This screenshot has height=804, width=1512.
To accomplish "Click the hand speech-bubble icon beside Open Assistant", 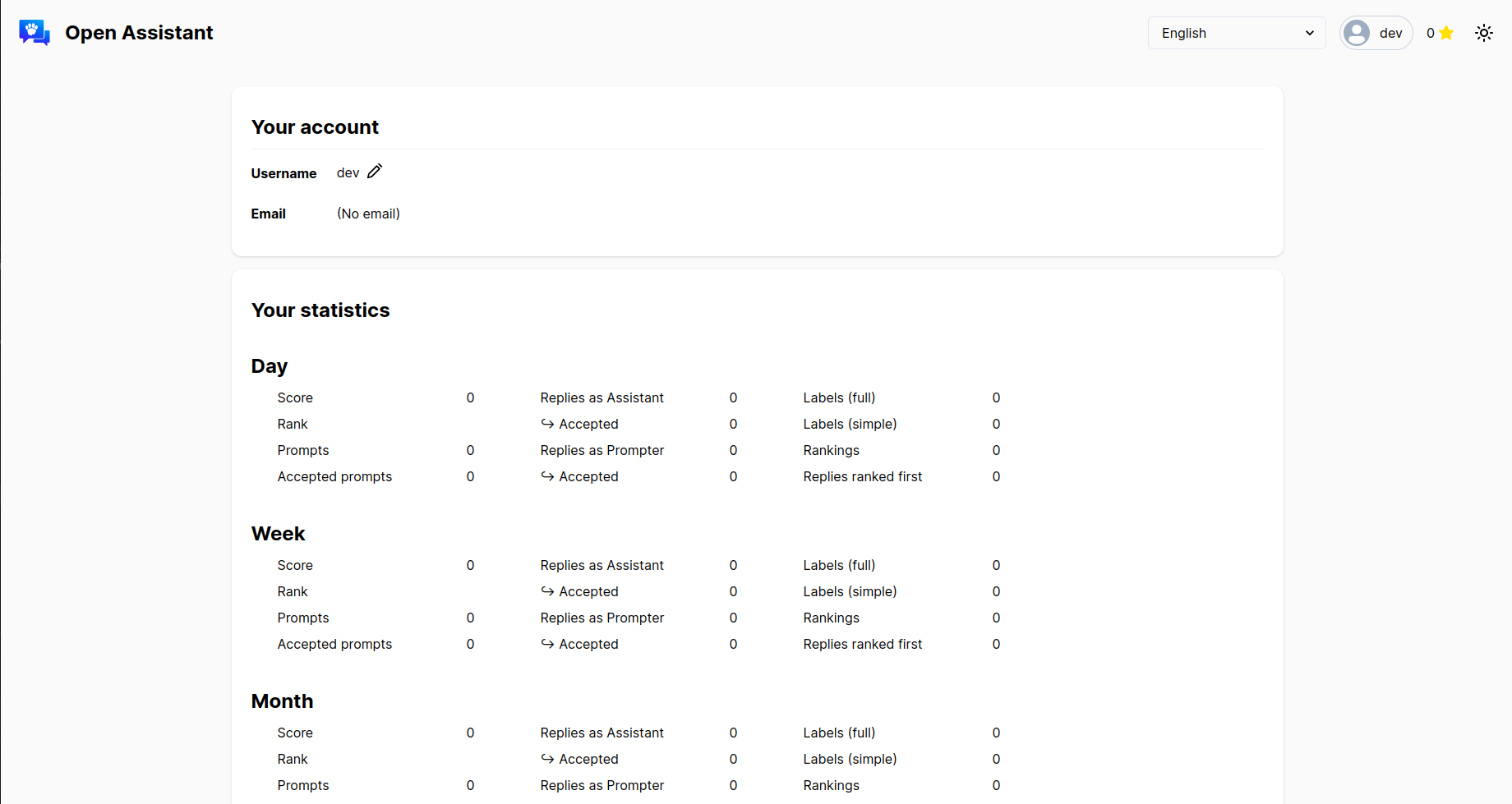I will pyautogui.click(x=34, y=33).
